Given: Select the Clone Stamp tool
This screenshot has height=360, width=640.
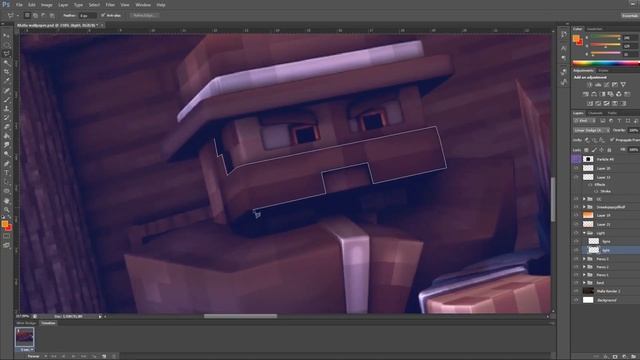Looking at the screenshot, I should click(x=7, y=109).
